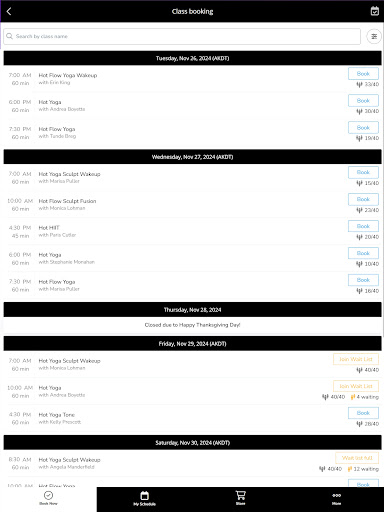Book Tuesday 6:00 PM Hot Yoga class
This screenshot has height=512, width=384.
363,101
